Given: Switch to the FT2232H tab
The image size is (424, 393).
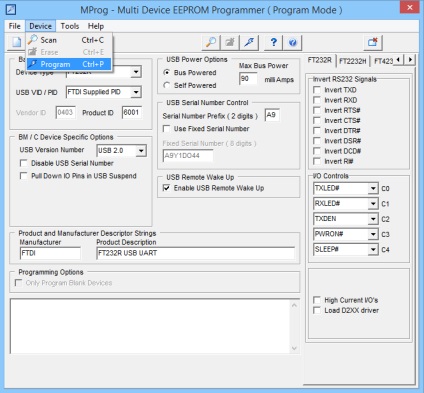Looking at the screenshot, I should tap(353, 61).
